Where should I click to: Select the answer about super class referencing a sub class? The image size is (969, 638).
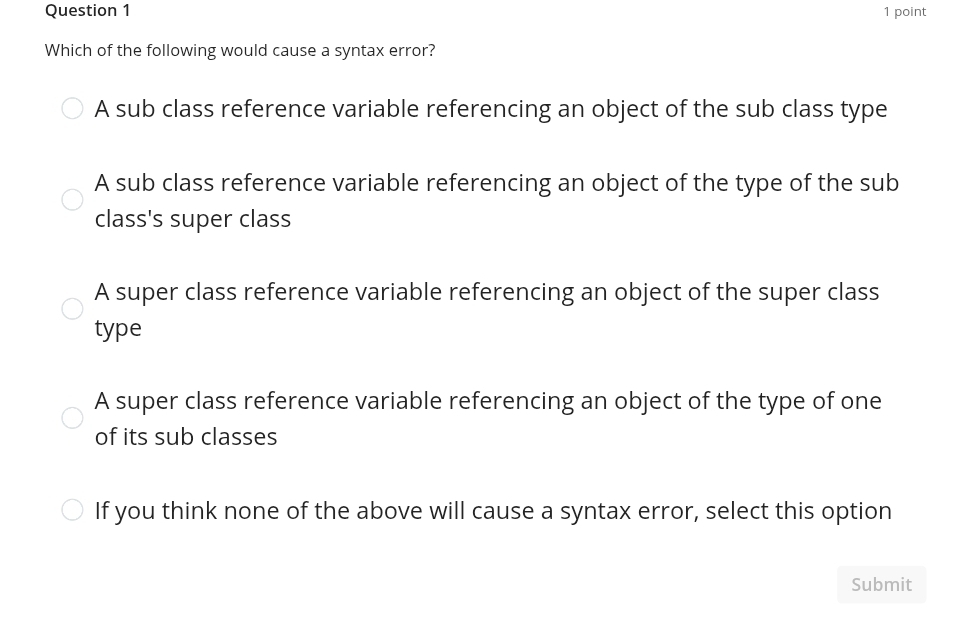(x=72, y=417)
